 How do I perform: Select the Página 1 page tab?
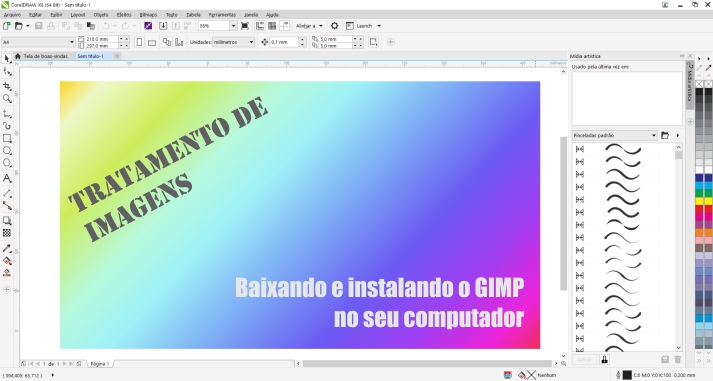coord(99,364)
